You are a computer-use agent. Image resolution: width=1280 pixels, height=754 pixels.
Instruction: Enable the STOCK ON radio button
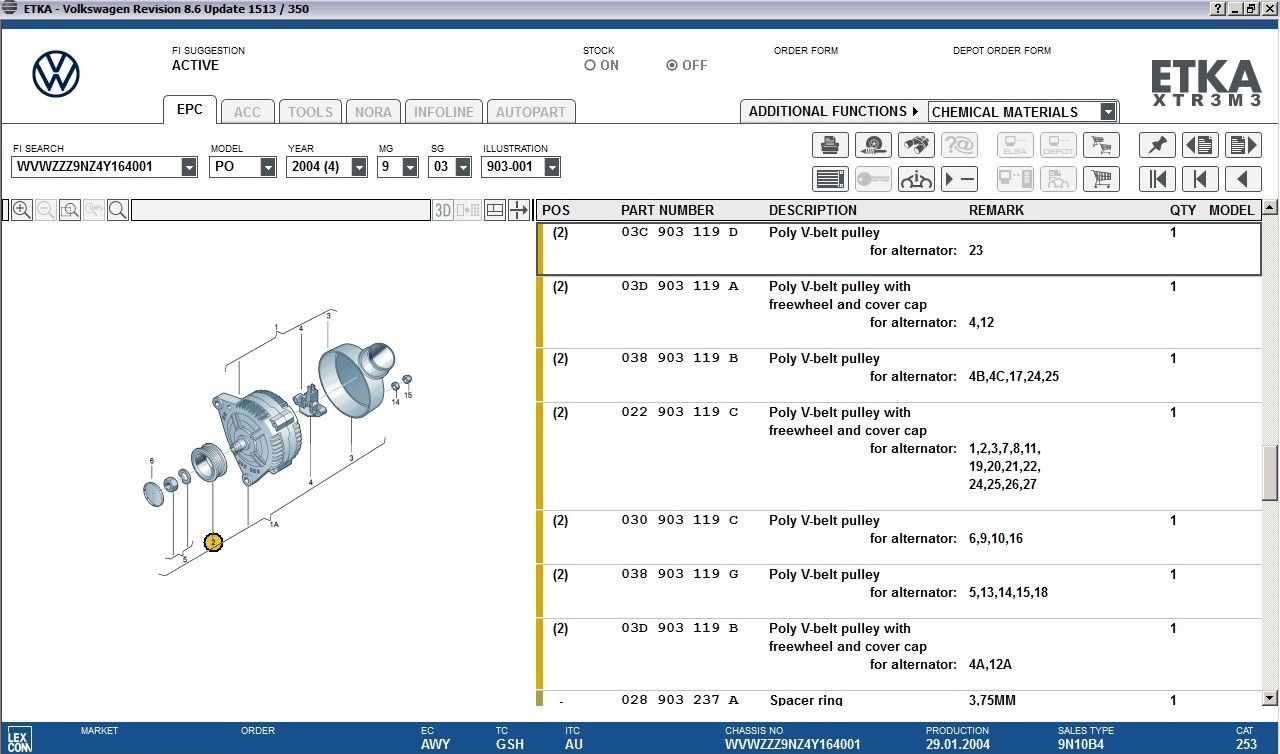coord(590,65)
